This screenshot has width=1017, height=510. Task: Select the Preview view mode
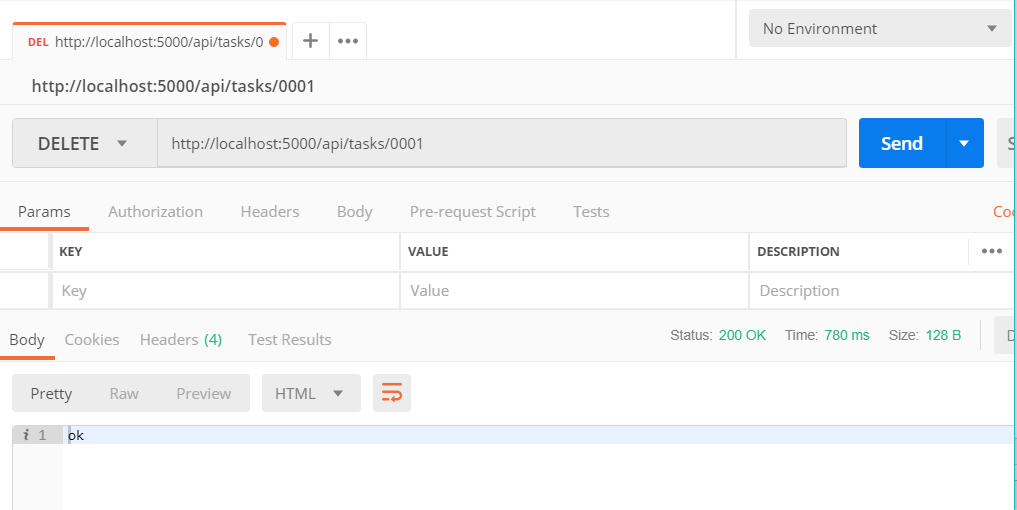[204, 394]
